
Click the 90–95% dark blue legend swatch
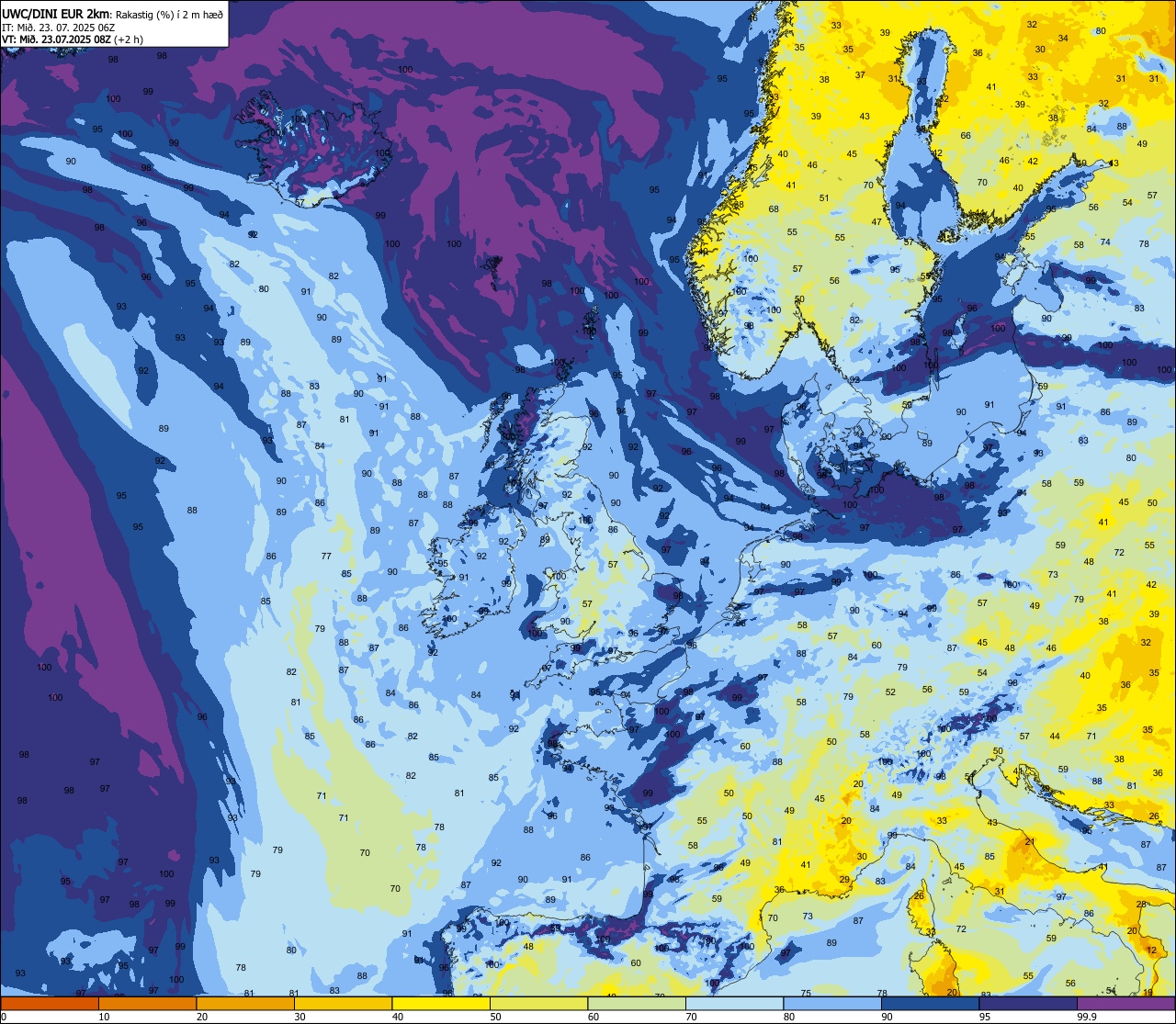[x=930, y=1003]
